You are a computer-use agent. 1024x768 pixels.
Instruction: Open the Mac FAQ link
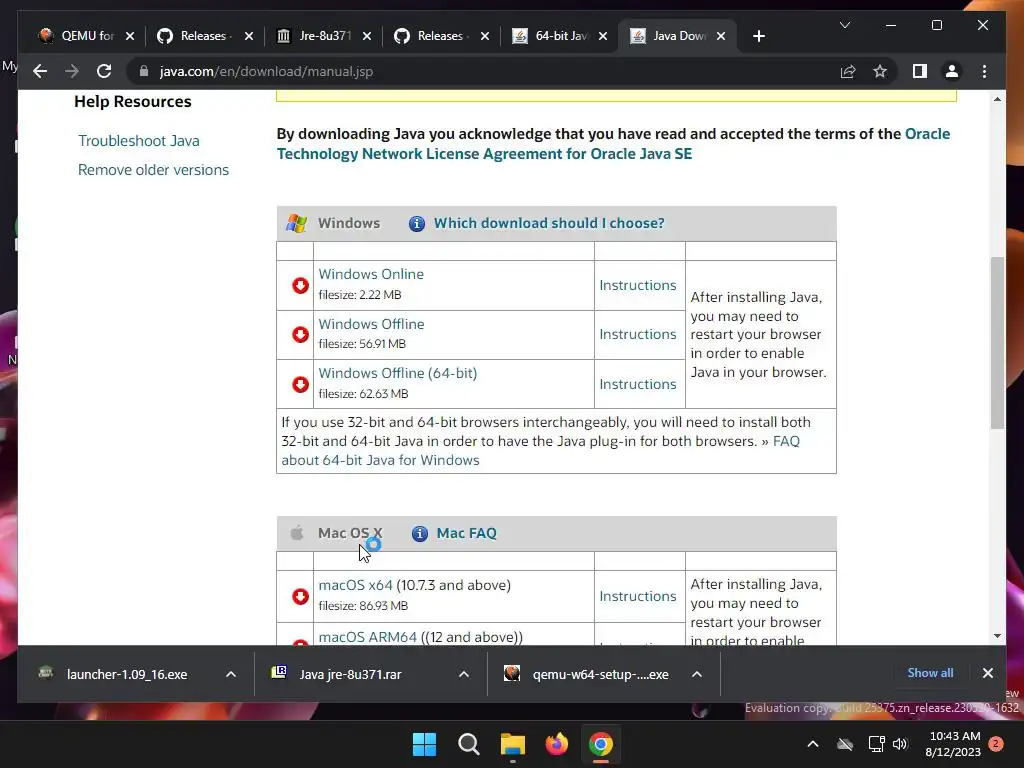466,533
